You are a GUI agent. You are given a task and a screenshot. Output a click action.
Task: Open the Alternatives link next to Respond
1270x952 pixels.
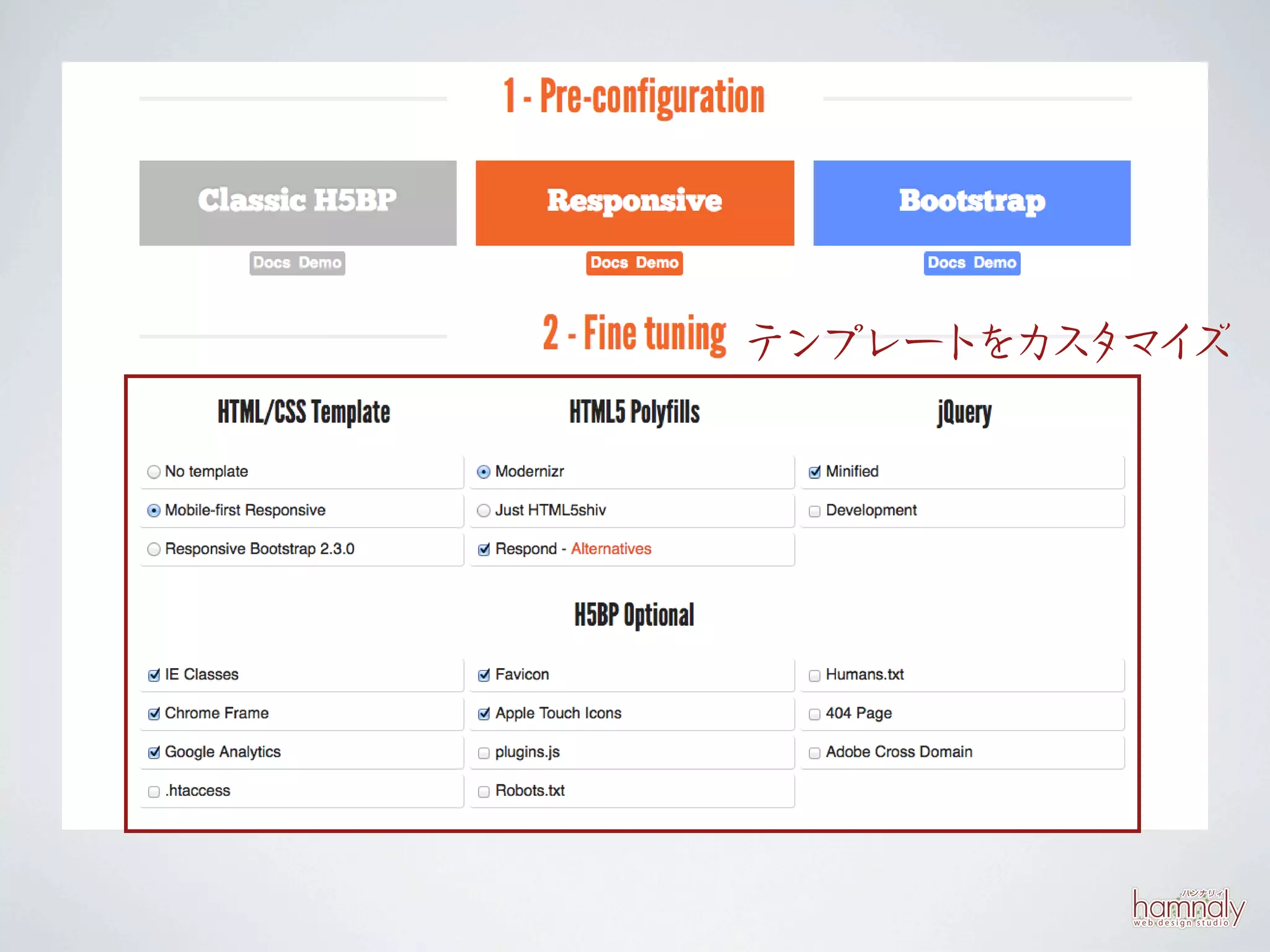point(611,549)
